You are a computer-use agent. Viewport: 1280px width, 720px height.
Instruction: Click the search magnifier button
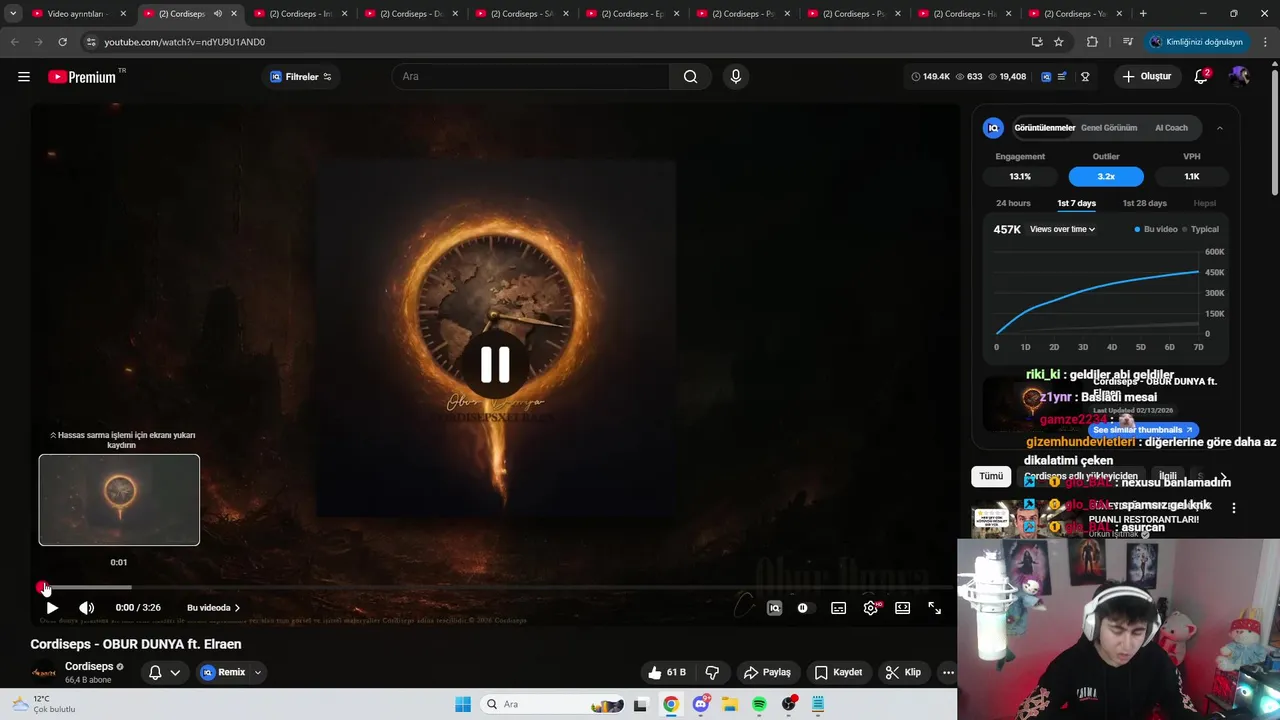point(690,77)
